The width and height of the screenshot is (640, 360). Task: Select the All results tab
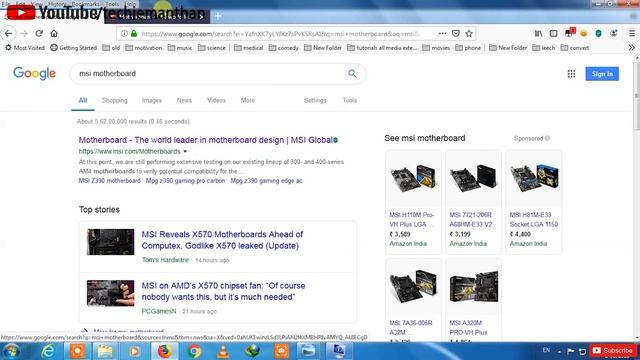pyautogui.click(x=83, y=100)
